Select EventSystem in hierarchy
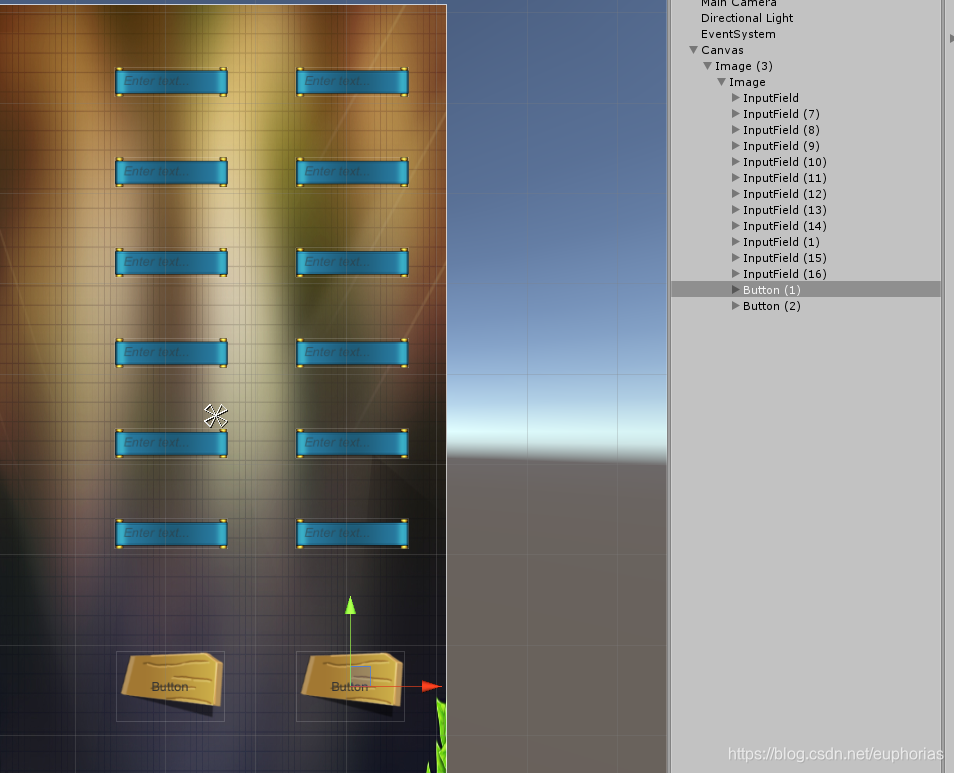This screenshot has width=954, height=773. [738, 34]
